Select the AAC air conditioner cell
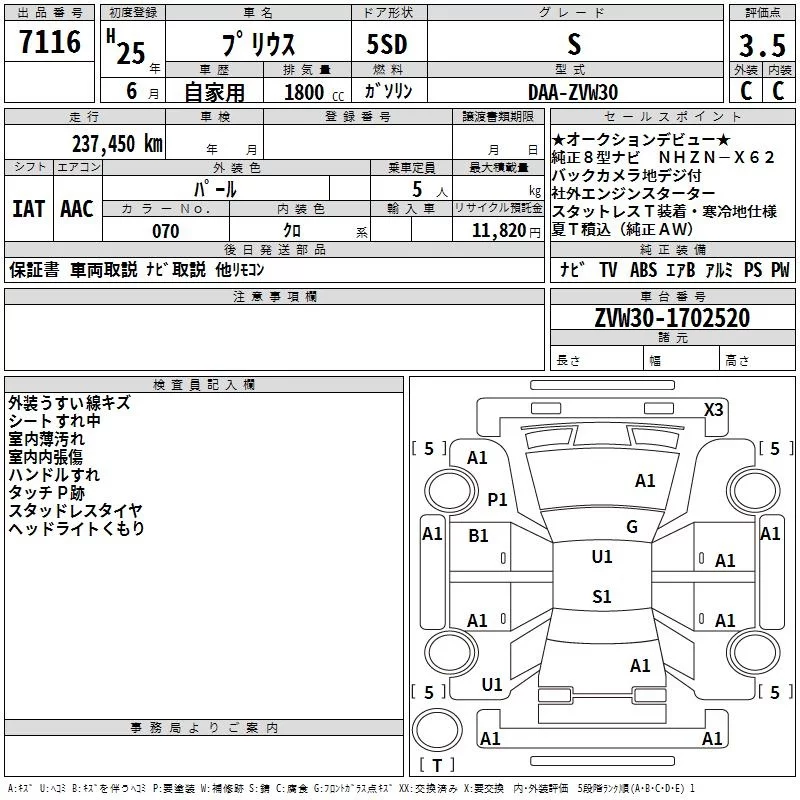This screenshot has width=800, height=800. 77,208
